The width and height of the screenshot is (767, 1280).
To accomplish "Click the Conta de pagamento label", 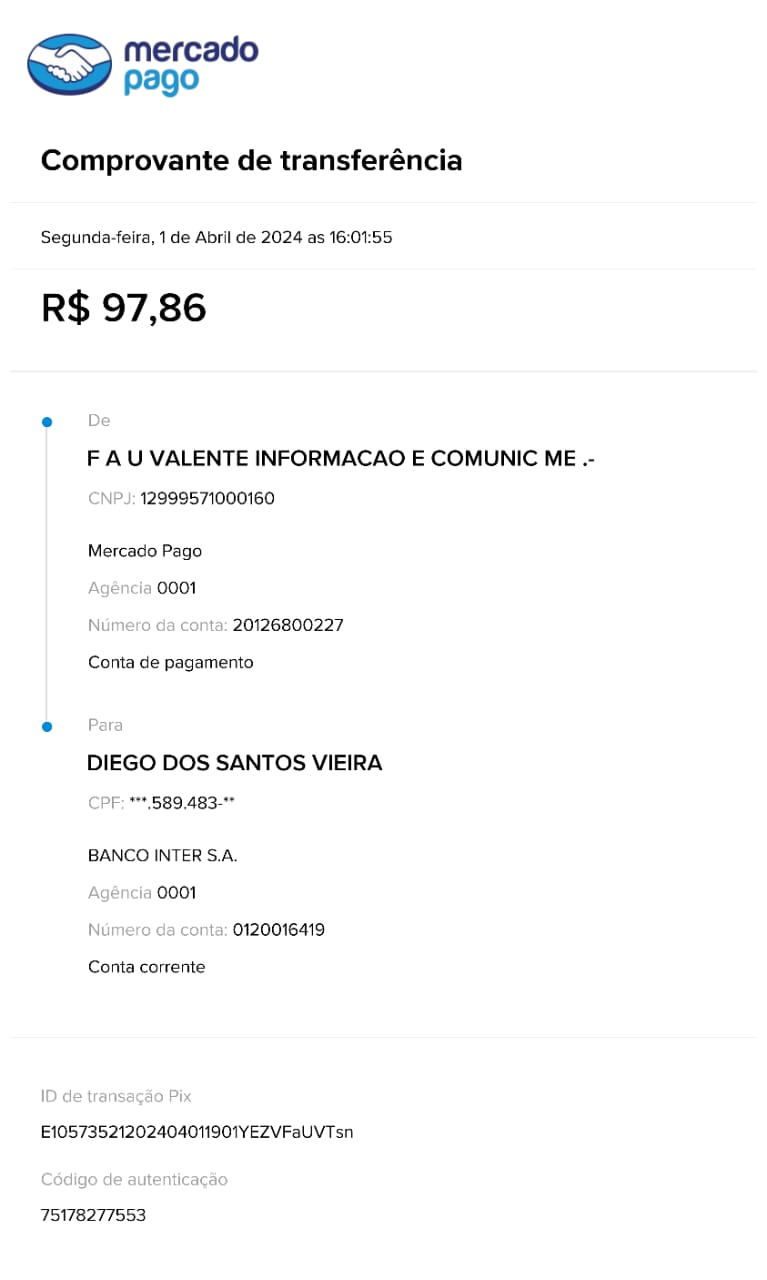I will tap(171, 663).
